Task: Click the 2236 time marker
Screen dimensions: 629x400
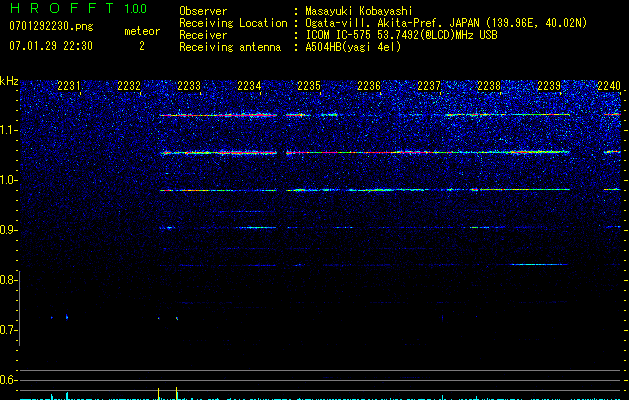Action: point(369,86)
